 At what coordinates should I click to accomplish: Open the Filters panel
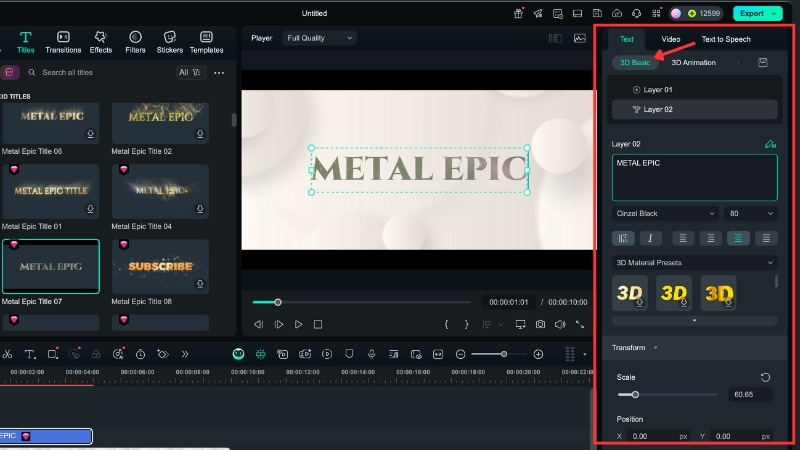point(135,42)
